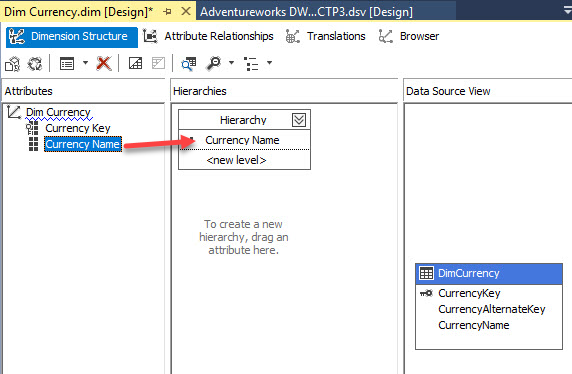Screen dimensions: 572x374
Task: Open the document tabs overflow dropdown
Action: (568, 11)
